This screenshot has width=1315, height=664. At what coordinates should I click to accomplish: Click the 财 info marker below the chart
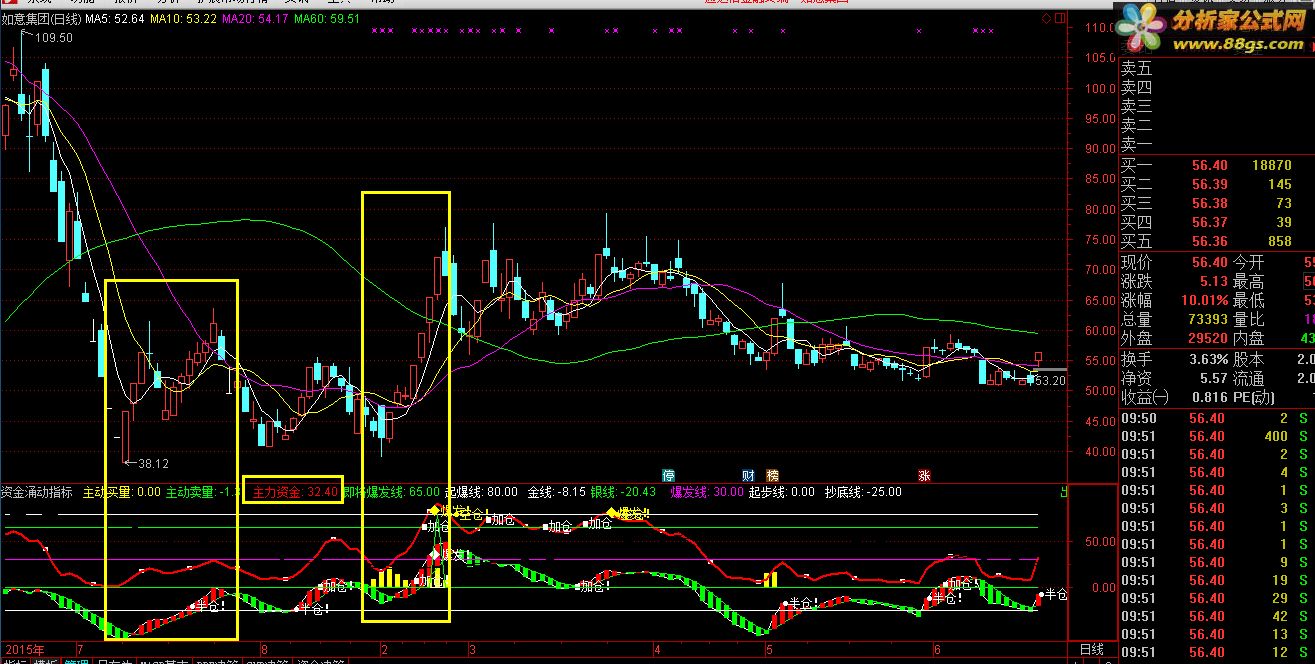pos(747,474)
